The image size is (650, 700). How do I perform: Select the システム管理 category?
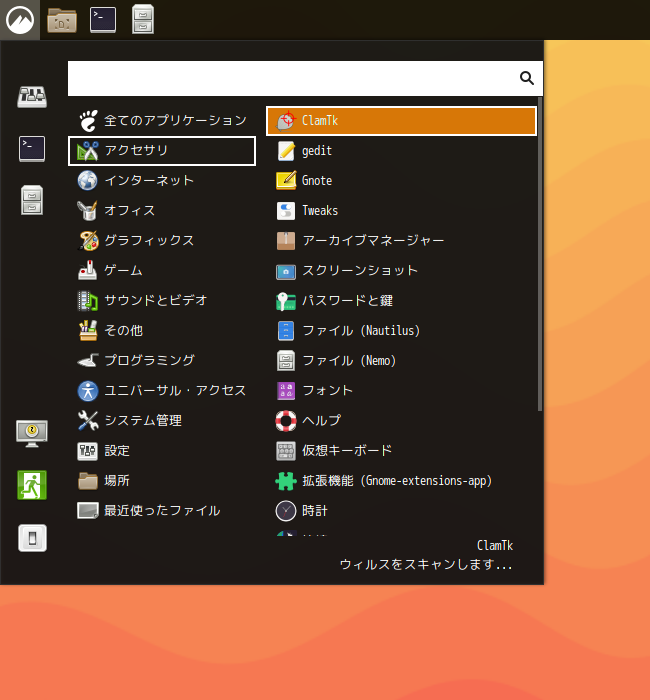tap(162, 421)
